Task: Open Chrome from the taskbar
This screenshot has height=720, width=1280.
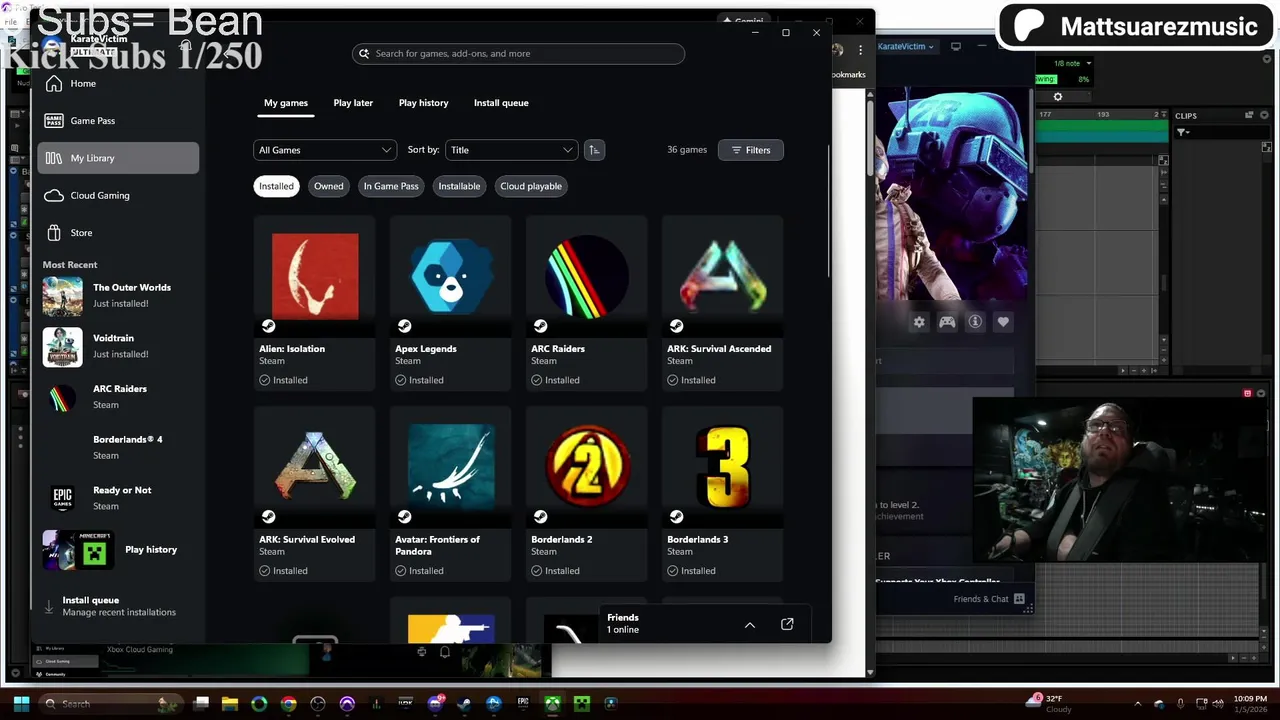Action: coord(289,704)
